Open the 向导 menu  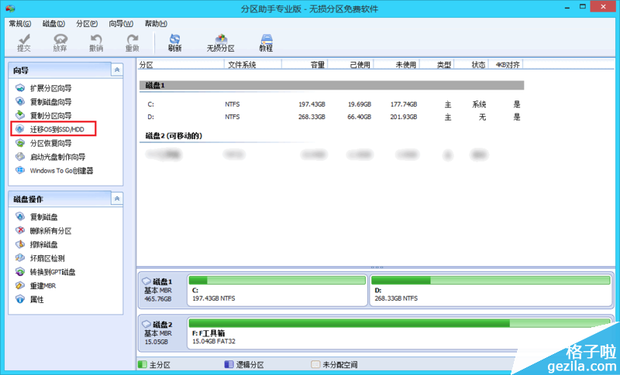tap(121, 24)
